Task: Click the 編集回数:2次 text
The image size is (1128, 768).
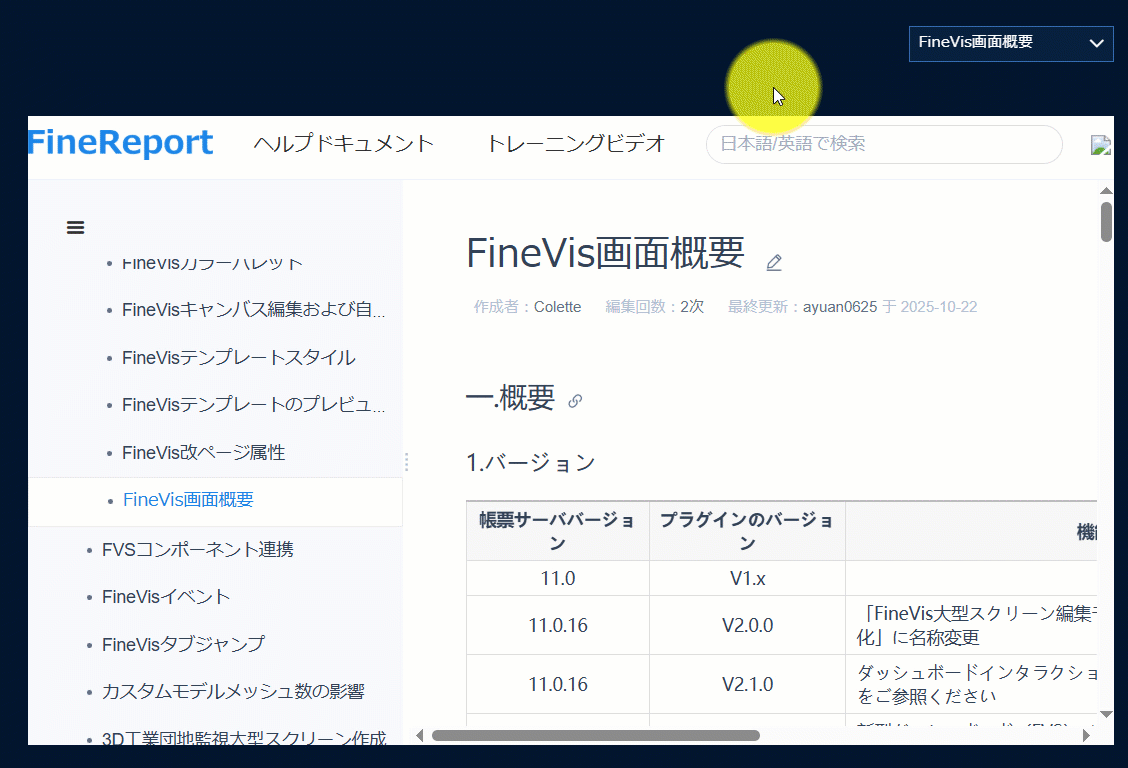Action: pos(655,307)
